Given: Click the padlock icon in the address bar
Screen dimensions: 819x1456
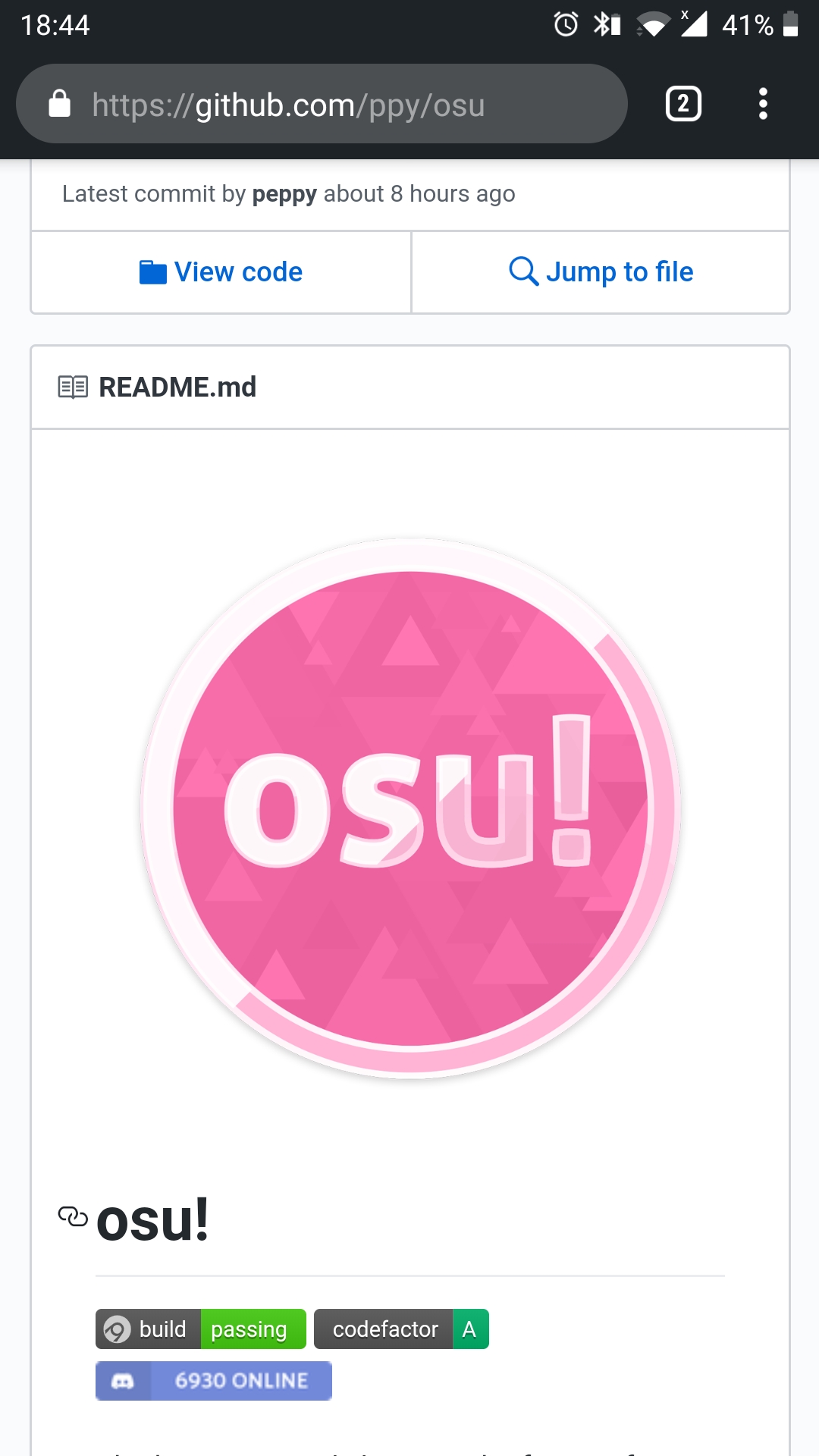Looking at the screenshot, I should [x=60, y=104].
